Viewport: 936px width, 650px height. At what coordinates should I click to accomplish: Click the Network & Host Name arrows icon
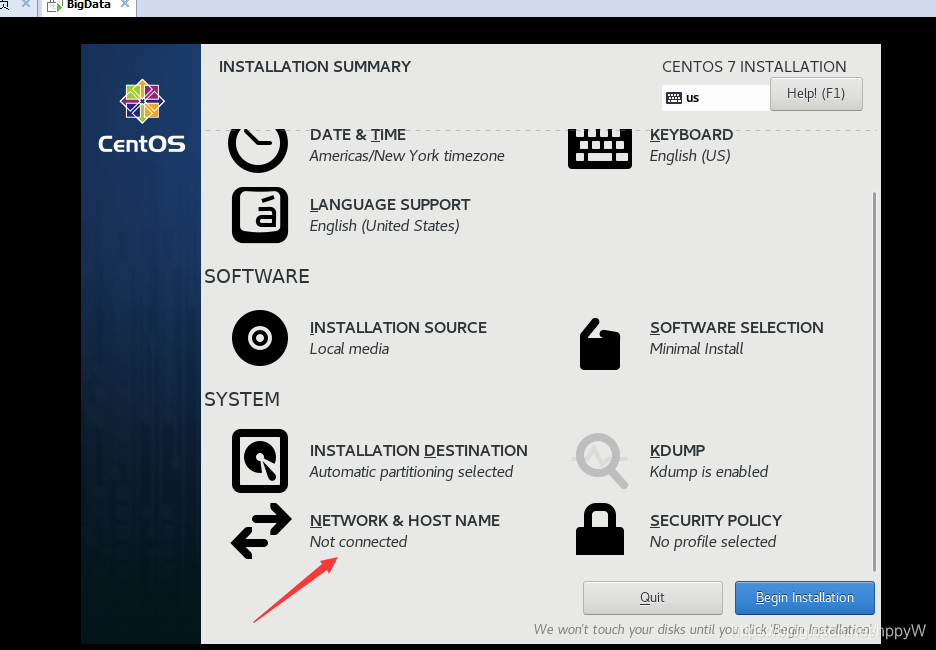point(261,531)
